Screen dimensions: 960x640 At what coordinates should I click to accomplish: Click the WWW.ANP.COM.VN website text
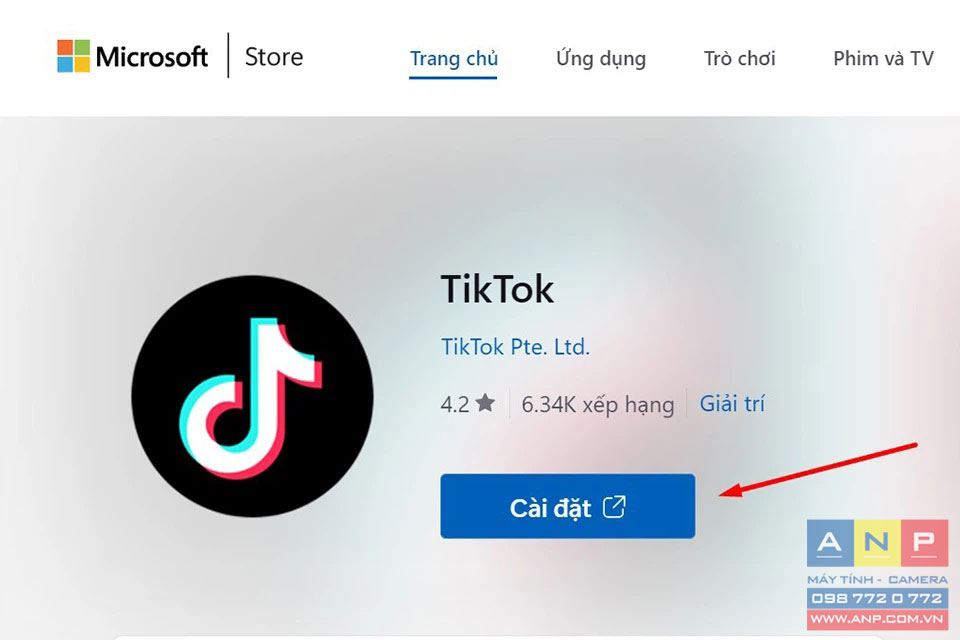(x=877, y=619)
